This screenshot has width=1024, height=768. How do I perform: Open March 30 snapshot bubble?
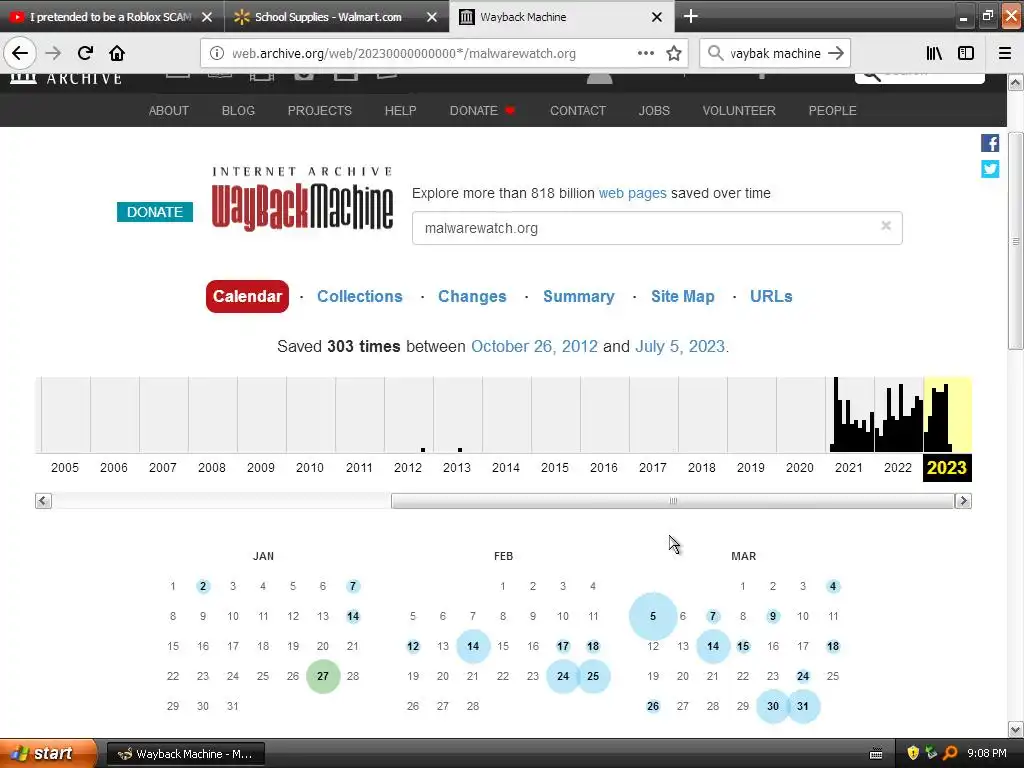click(x=773, y=706)
